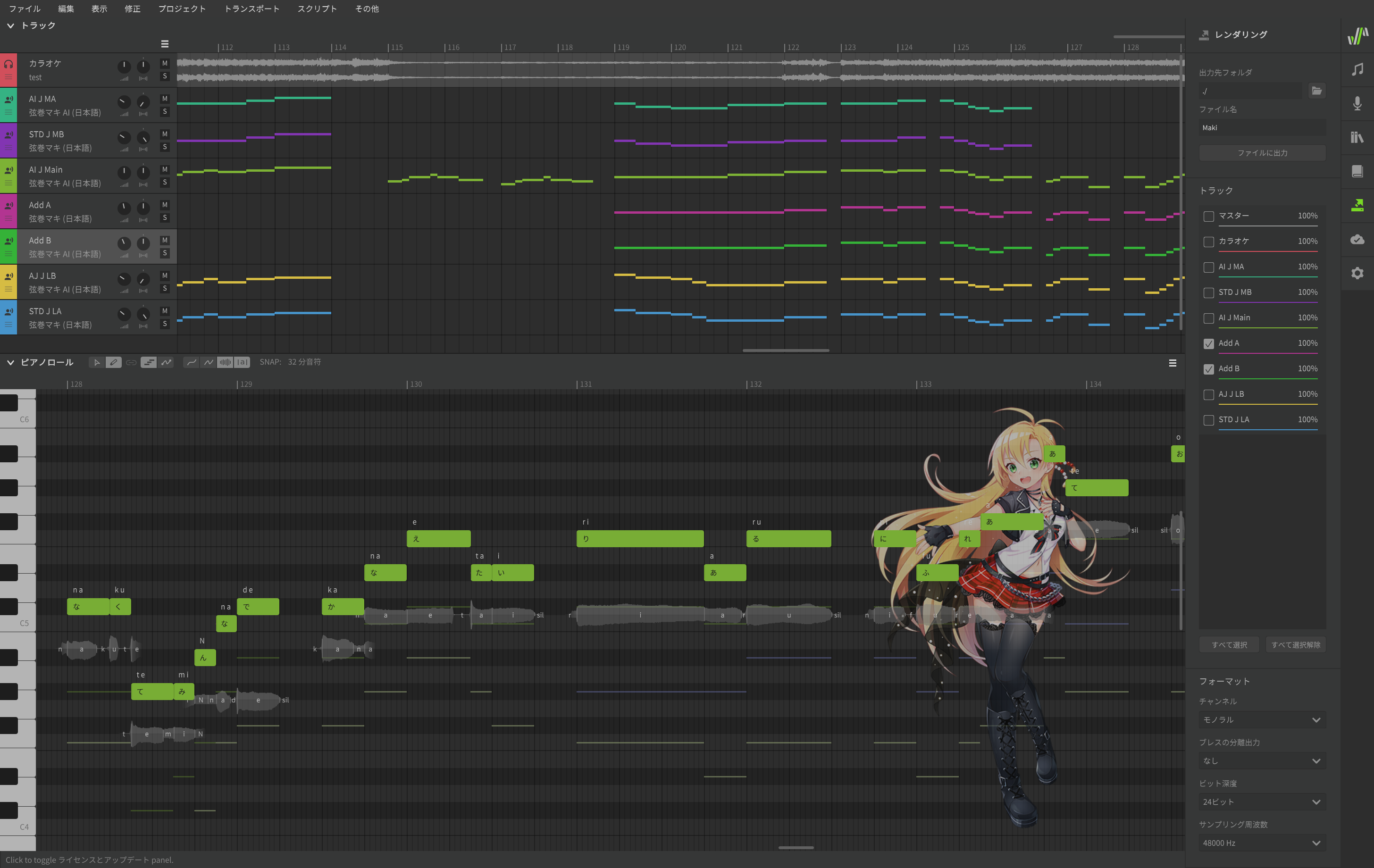Change SNAP 32分音符 setting
This screenshot has width=1374, height=868.
(x=303, y=362)
